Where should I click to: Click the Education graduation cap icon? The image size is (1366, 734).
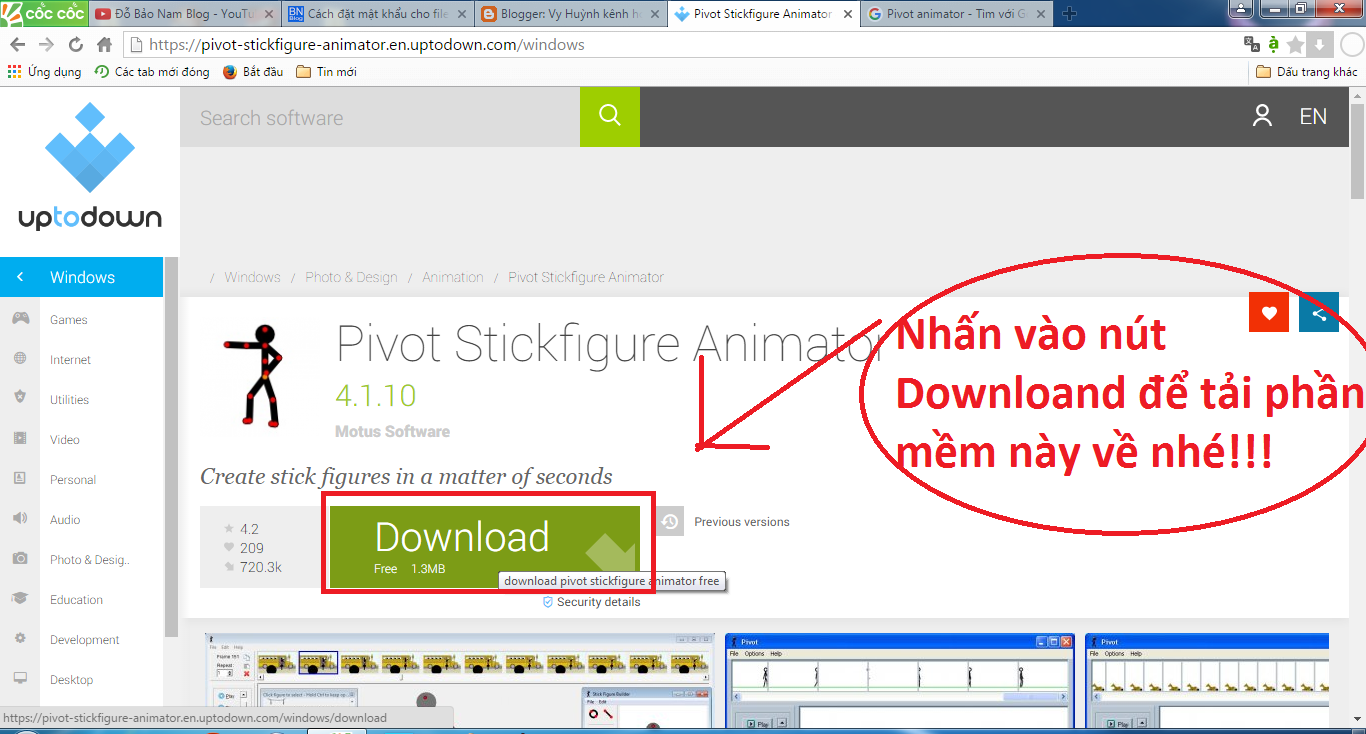(20, 598)
